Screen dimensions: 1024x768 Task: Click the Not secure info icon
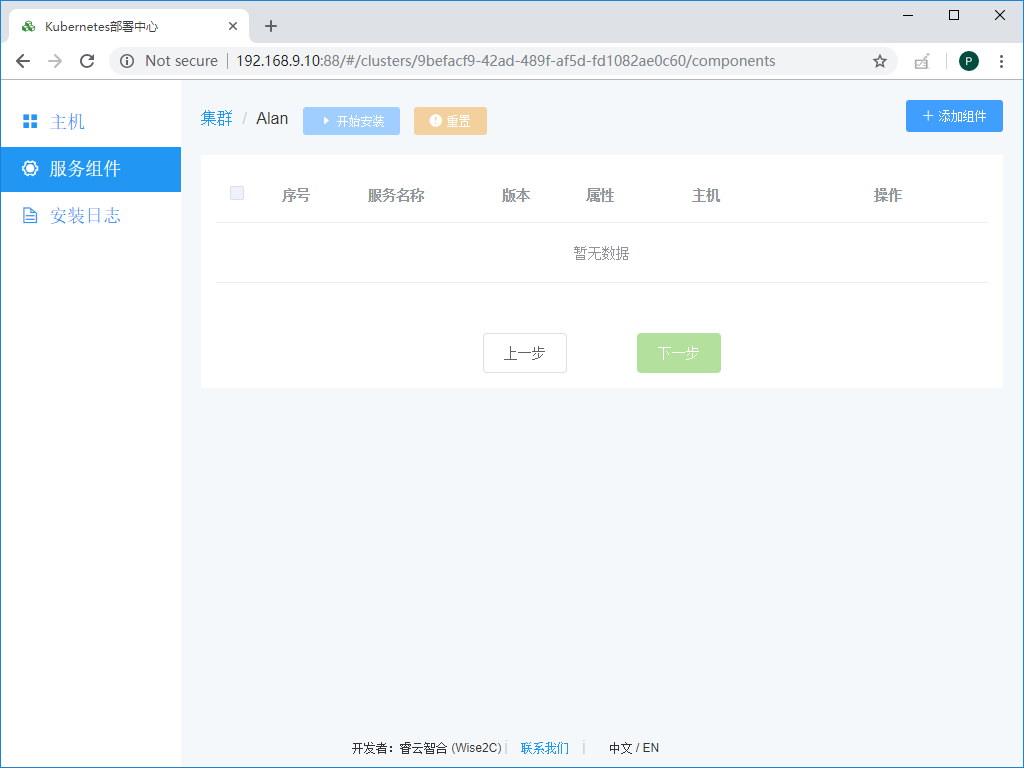pyautogui.click(x=126, y=60)
